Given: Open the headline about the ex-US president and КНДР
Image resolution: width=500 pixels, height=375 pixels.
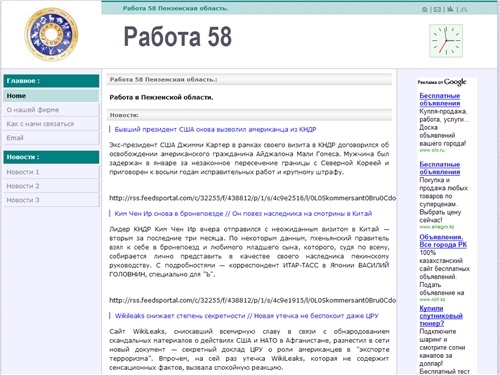Looking at the screenshot, I should click(215, 129).
